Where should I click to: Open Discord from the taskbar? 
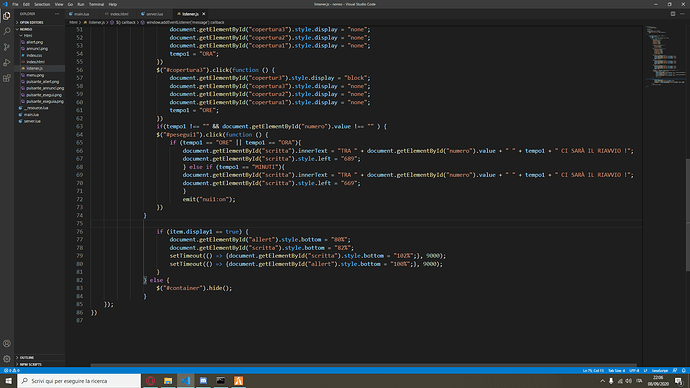coord(203,381)
